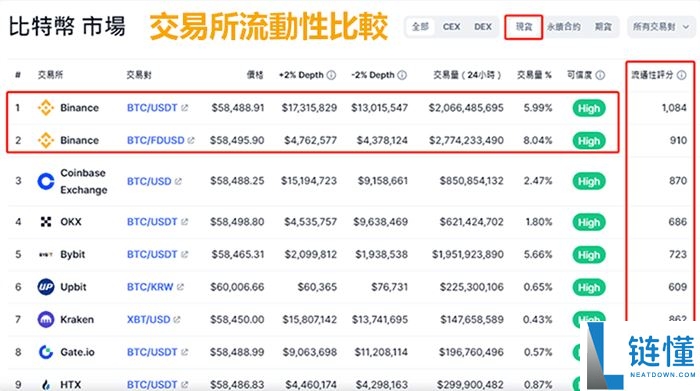Click the Binance logo in BTC/FDUSD row
The width and height of the screenshot is (700, 391).
(x=46, y=140)
